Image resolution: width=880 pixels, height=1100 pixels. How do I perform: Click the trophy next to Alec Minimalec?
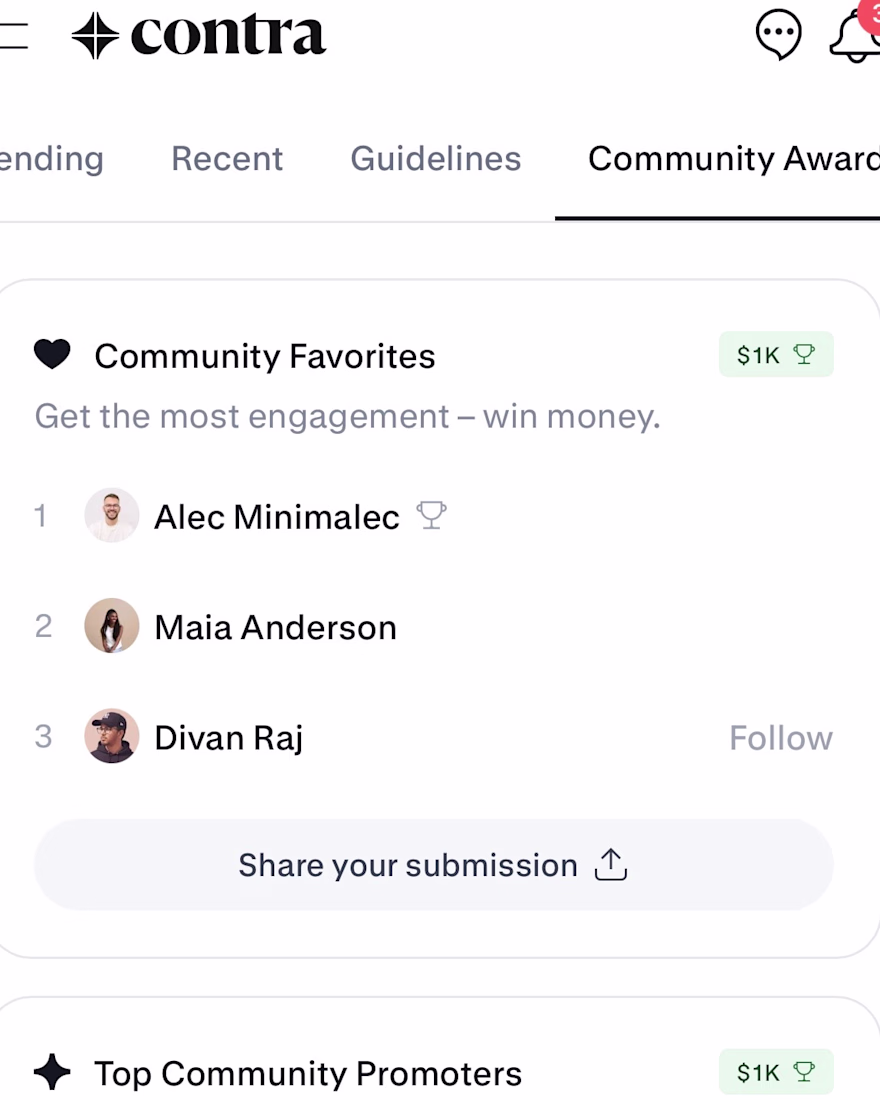pyautogui.click(x=431, y=516)
